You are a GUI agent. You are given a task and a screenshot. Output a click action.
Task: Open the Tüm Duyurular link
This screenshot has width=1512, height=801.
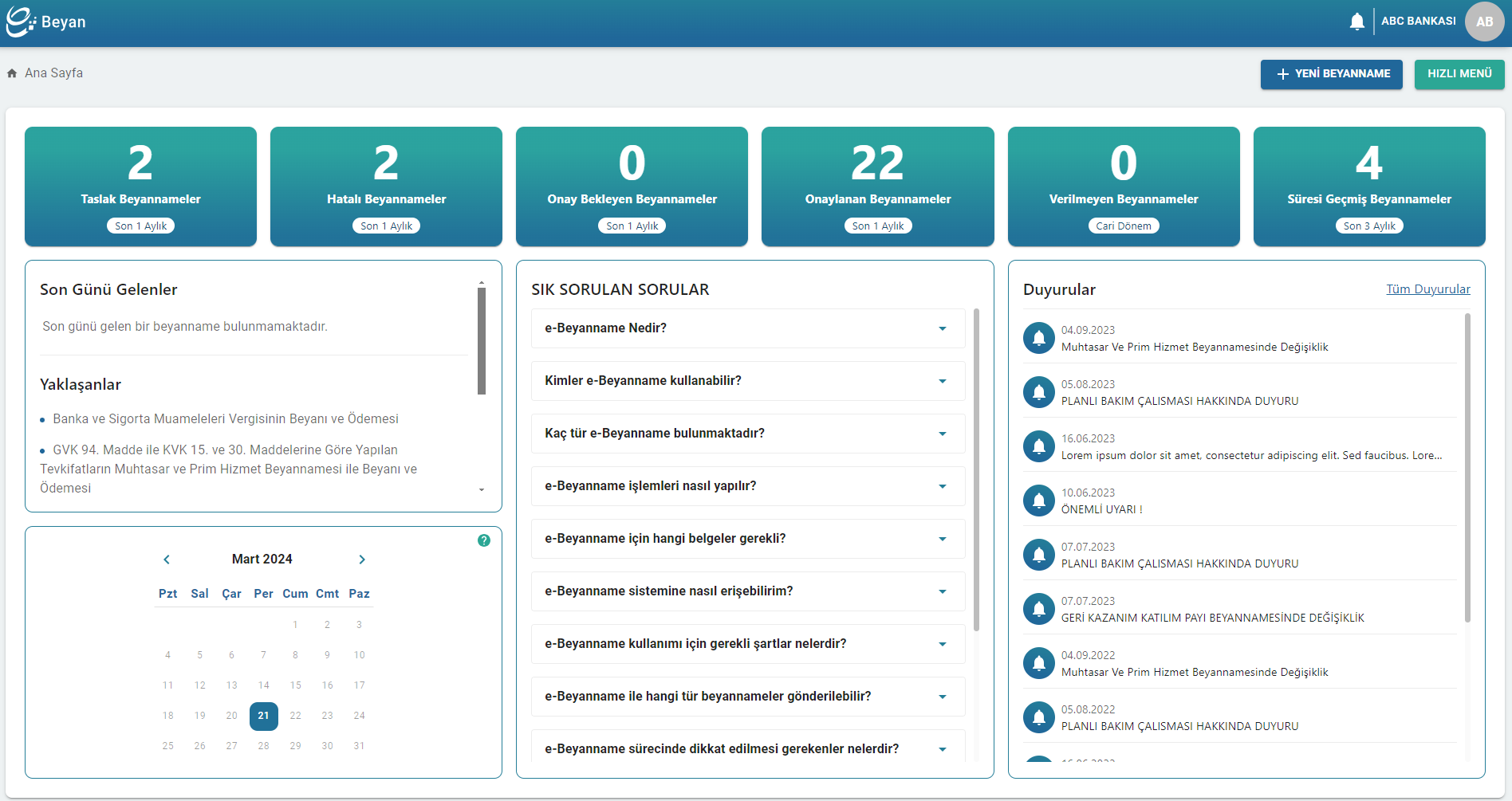[1427, 289]
